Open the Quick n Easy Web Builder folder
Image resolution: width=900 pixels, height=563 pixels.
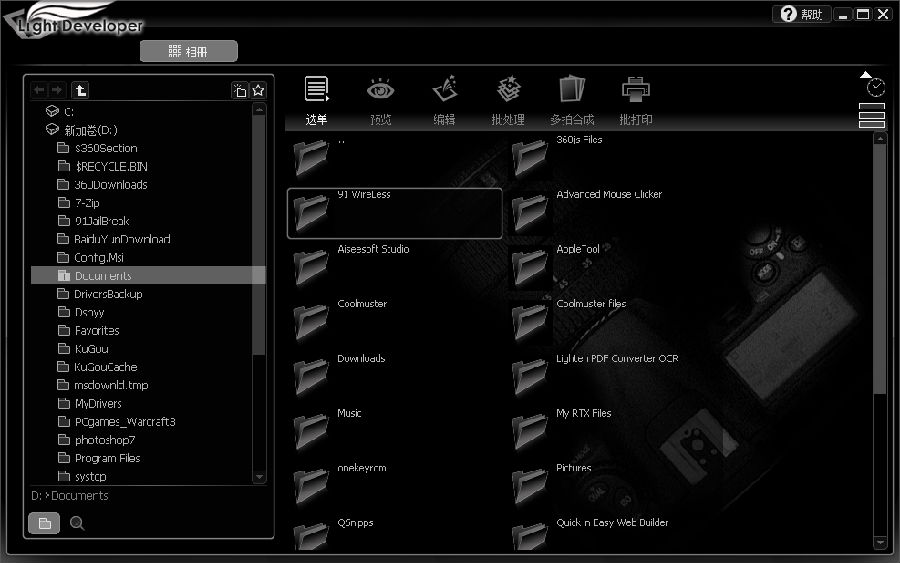pyautogui.click(x=529, y=535)
